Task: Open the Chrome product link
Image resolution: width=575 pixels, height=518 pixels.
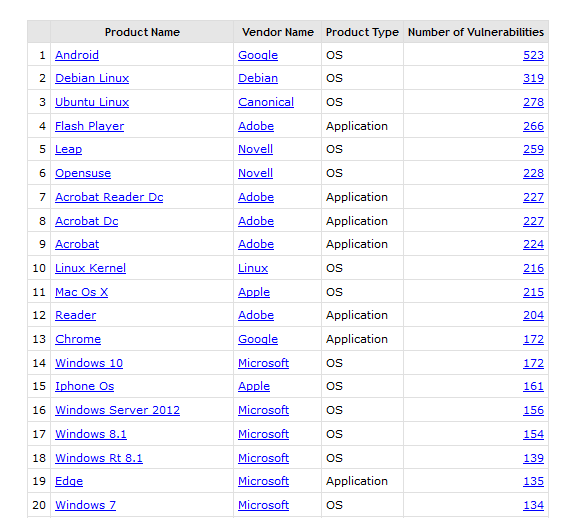Action: [x=78, y=339]
